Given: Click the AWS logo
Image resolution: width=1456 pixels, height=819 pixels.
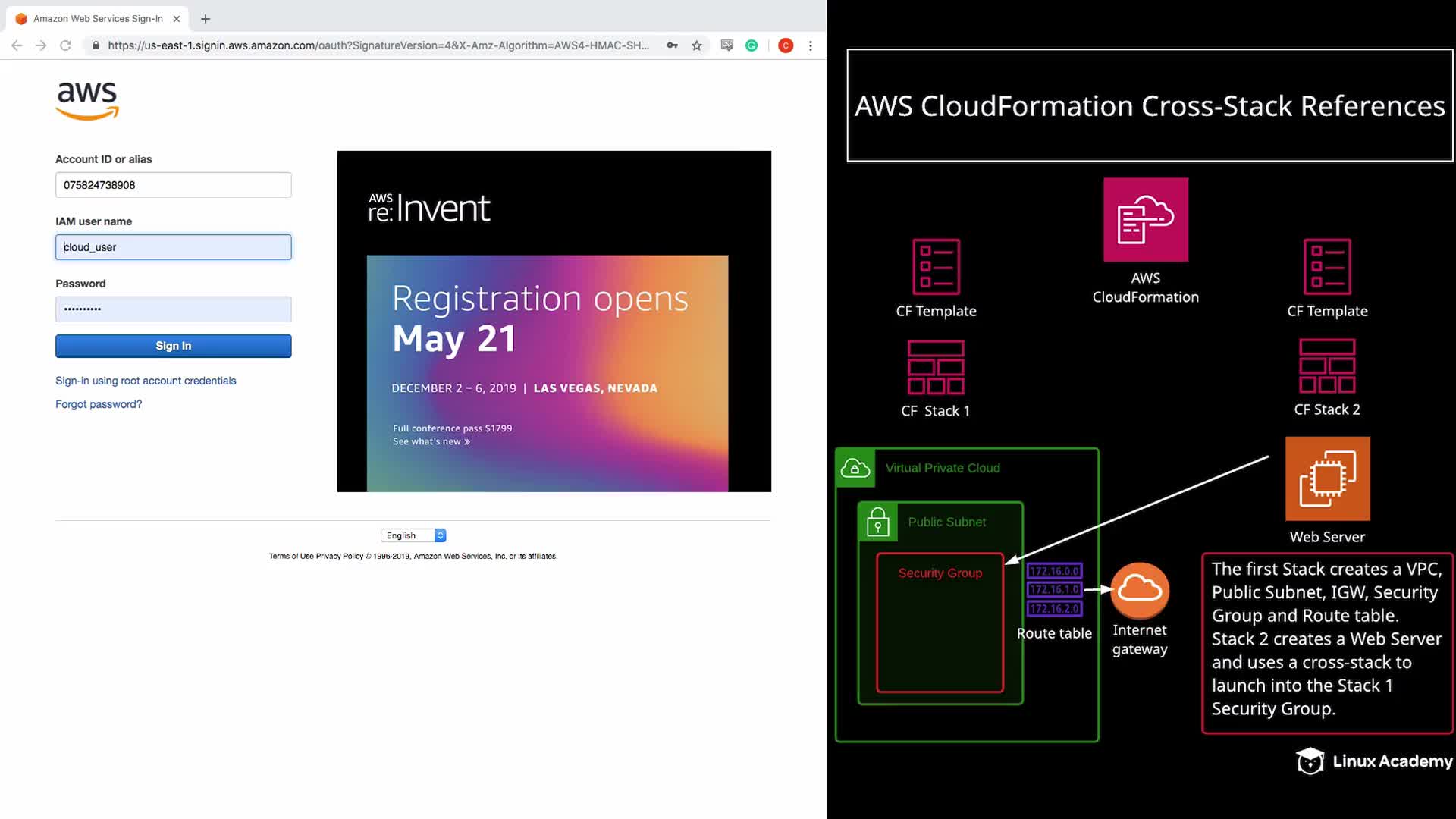Looking at the screenshot, I should click(x=87, y=101).
